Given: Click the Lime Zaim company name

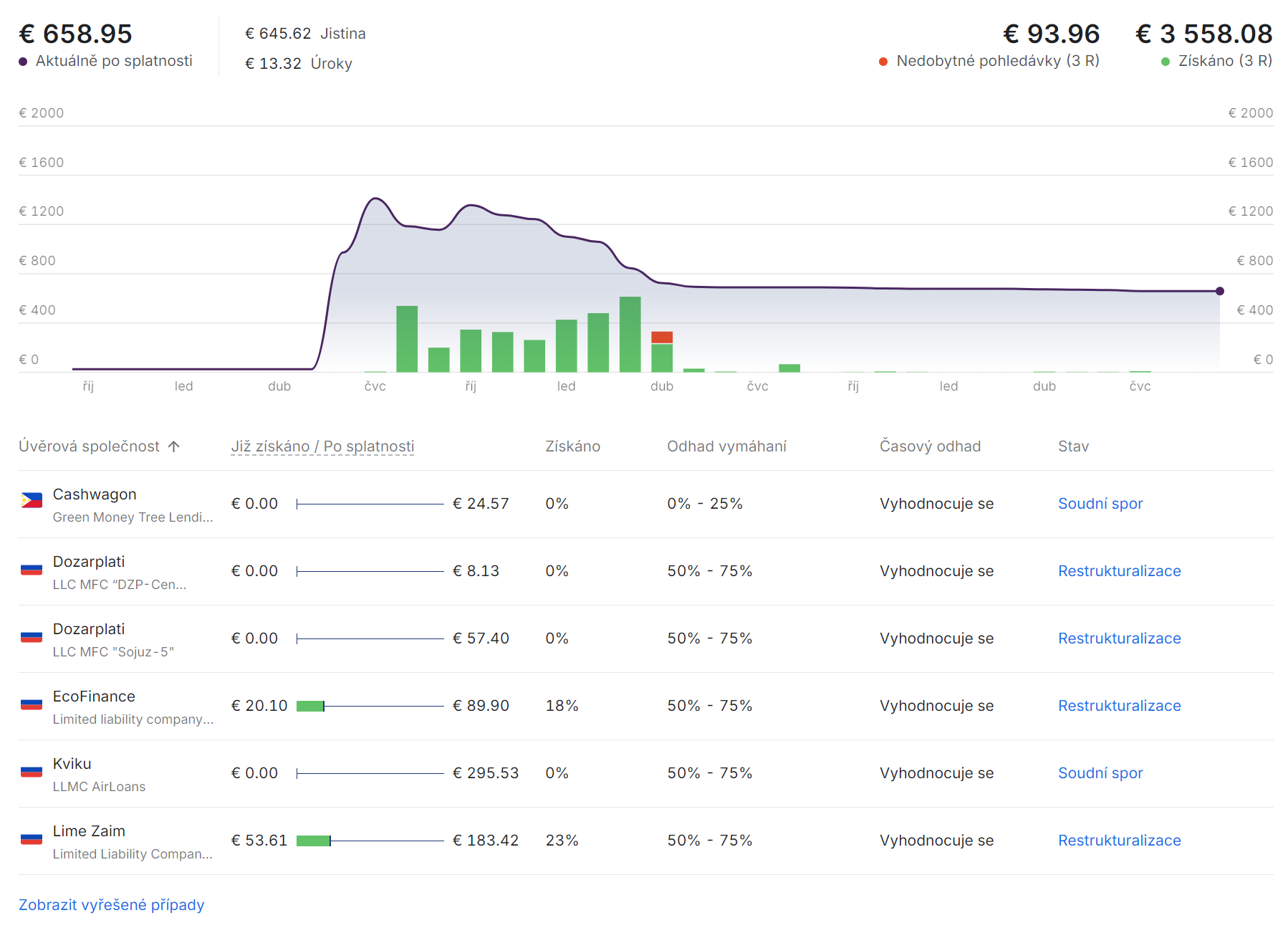Looking at the screenshot, I should point(89,831).
